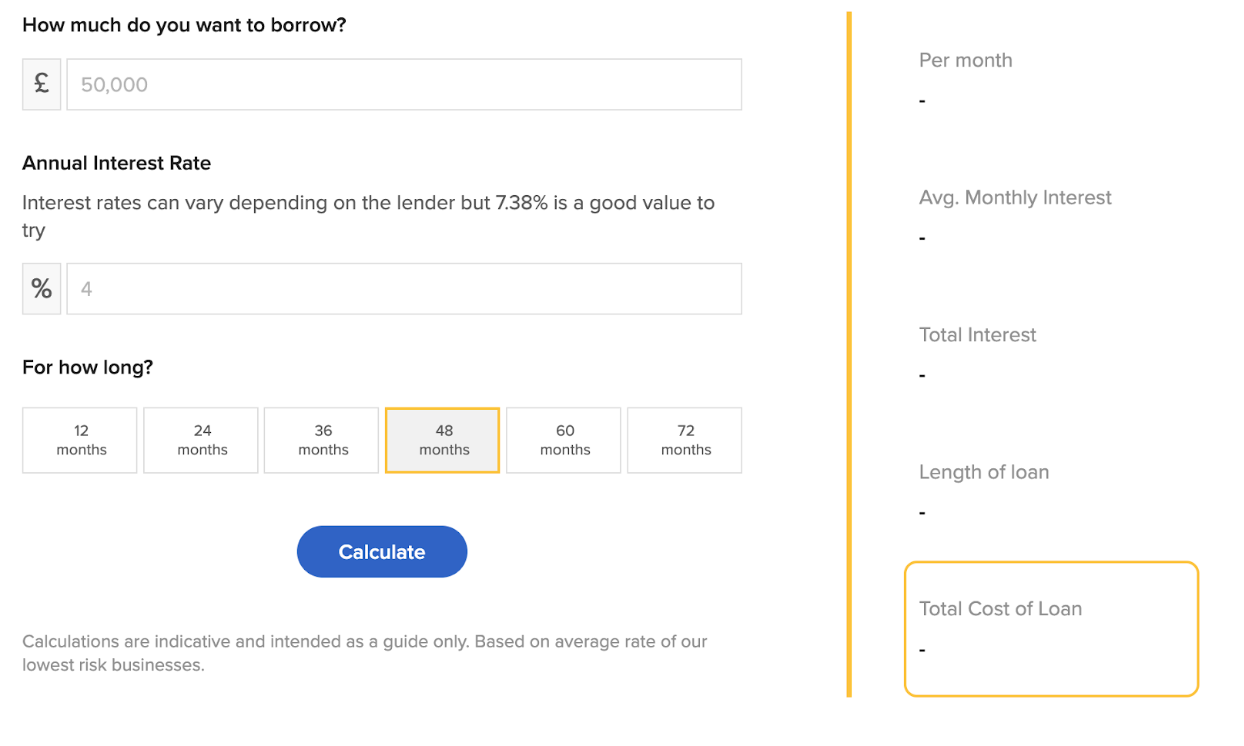Click the Avg. Monthly Interest label
Viewport: 1244px width, 746px height.
click(1015, 197)
